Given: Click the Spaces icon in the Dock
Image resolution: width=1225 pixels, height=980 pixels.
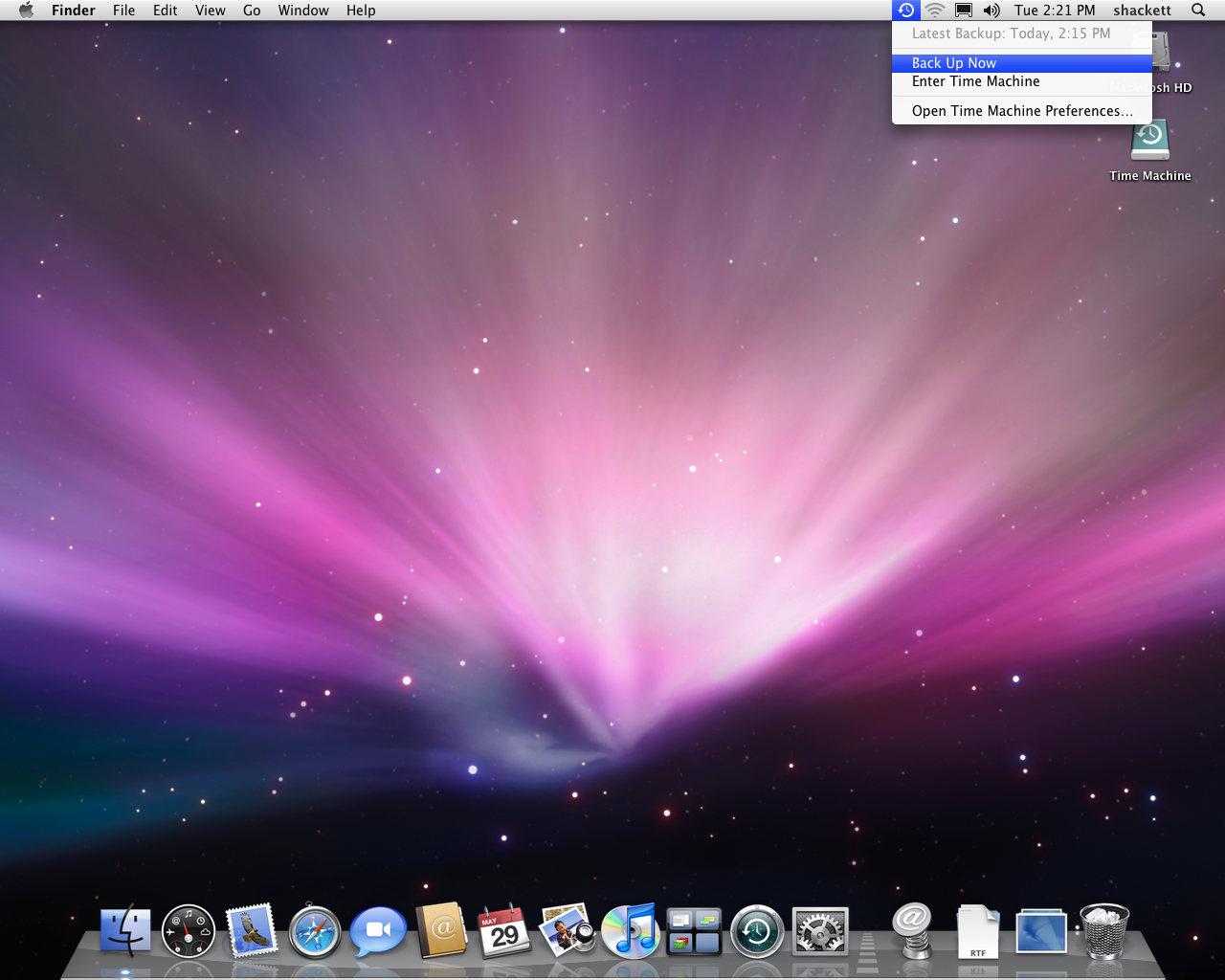Looking at the screenshot, I should (x=694, y=931).
